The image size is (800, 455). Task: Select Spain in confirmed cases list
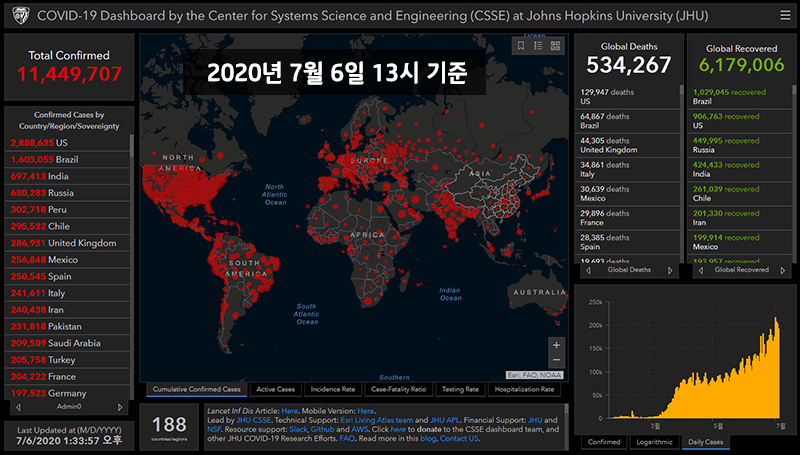[x=67, y=276]
